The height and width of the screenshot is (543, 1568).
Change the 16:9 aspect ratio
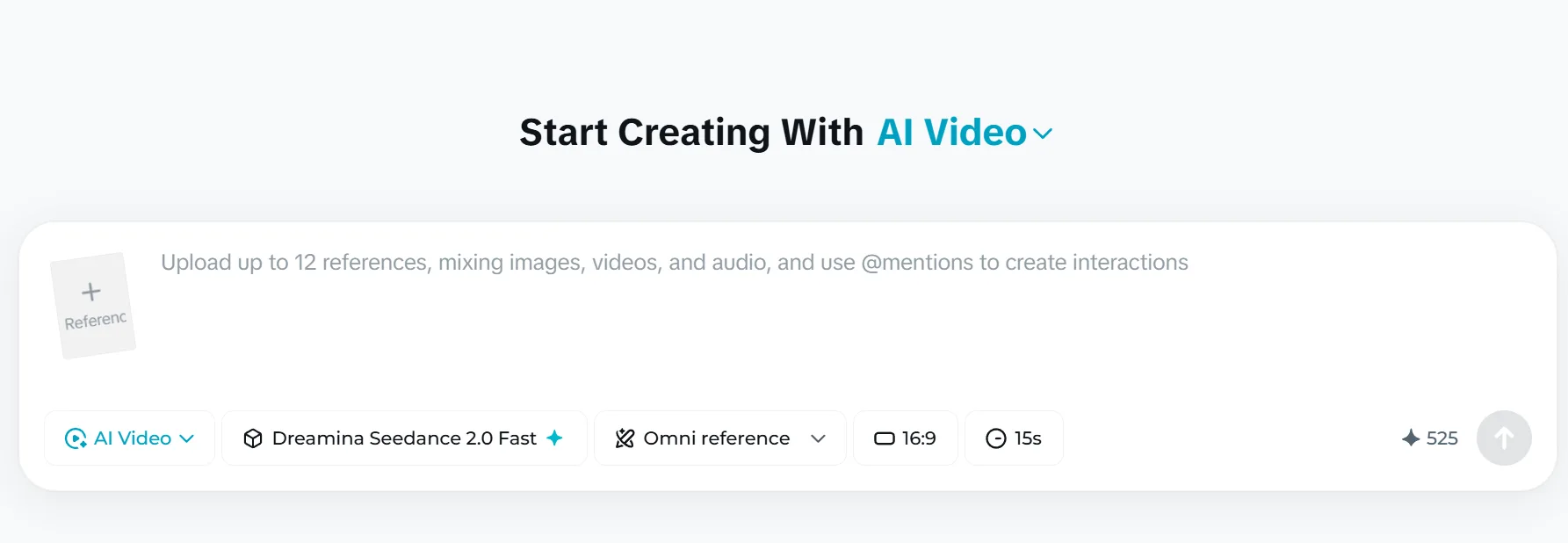point(905,438)
